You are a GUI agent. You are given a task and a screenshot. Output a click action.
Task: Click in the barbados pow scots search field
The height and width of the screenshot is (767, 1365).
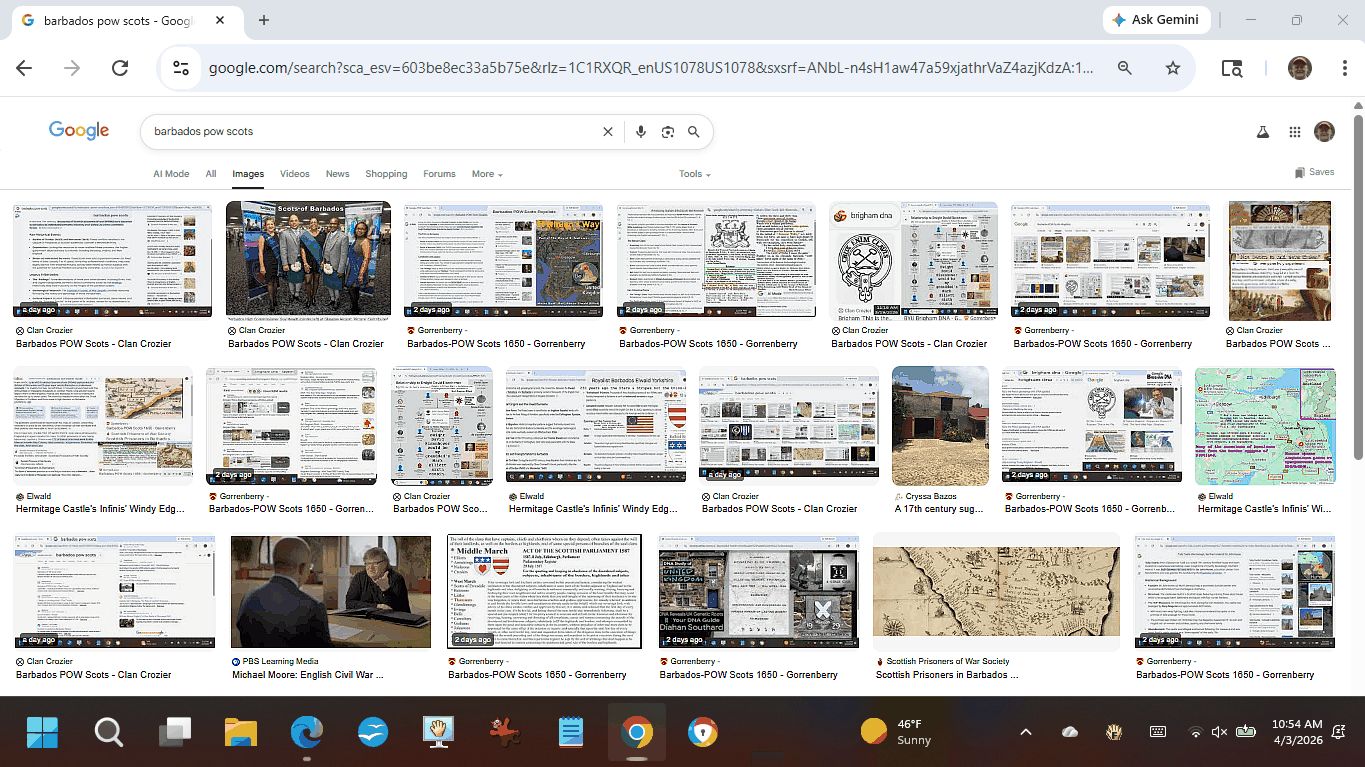tap(370, 132)
